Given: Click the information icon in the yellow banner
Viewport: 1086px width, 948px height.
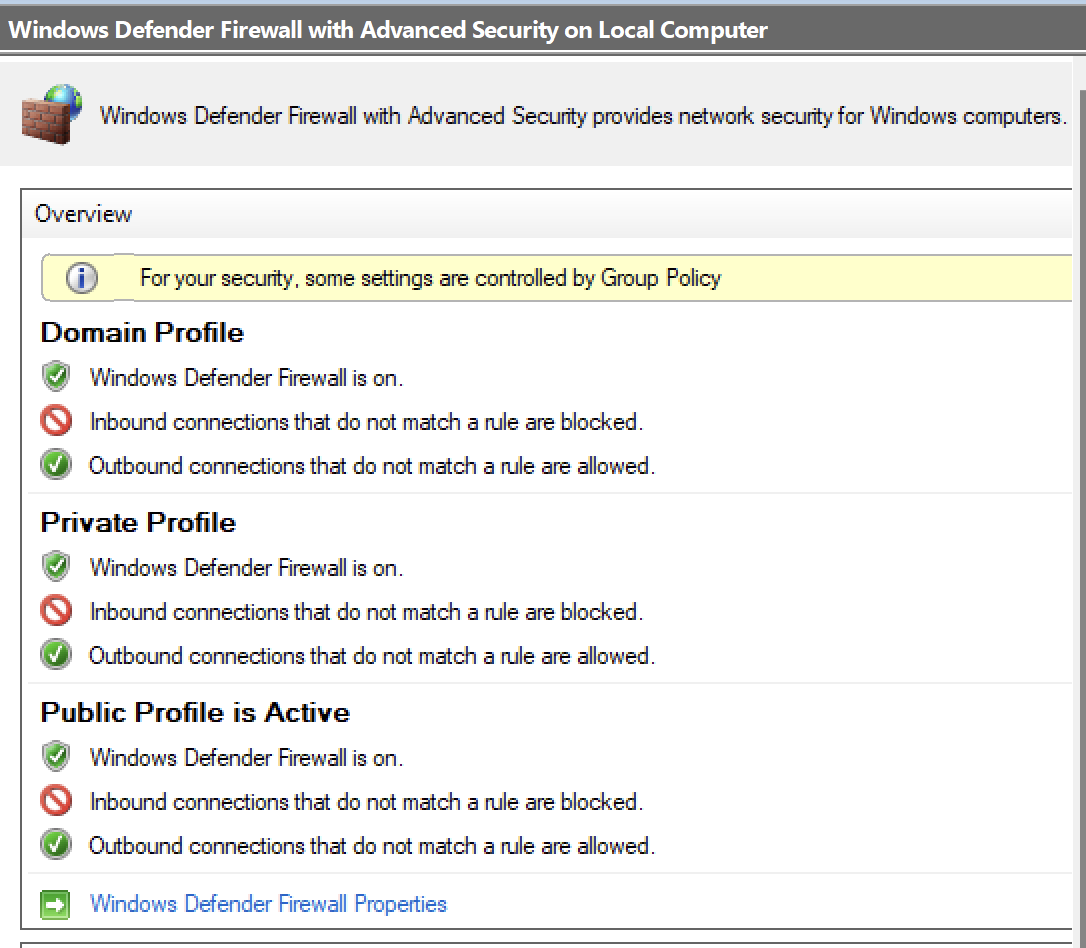Looking at the screenshot, I should pyautogui.click(x=81, y=277).
